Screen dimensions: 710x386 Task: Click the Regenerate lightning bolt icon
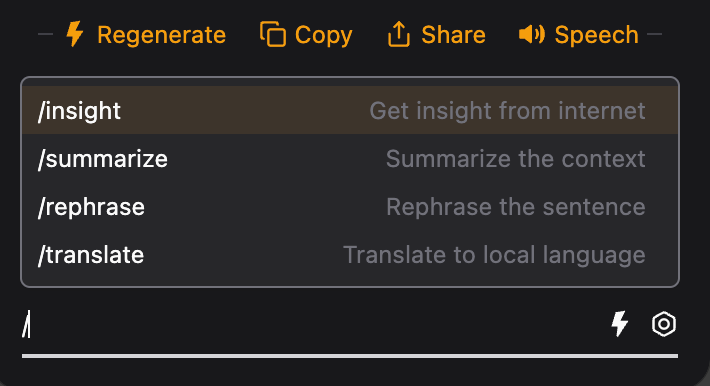click(x=74, y=34)
